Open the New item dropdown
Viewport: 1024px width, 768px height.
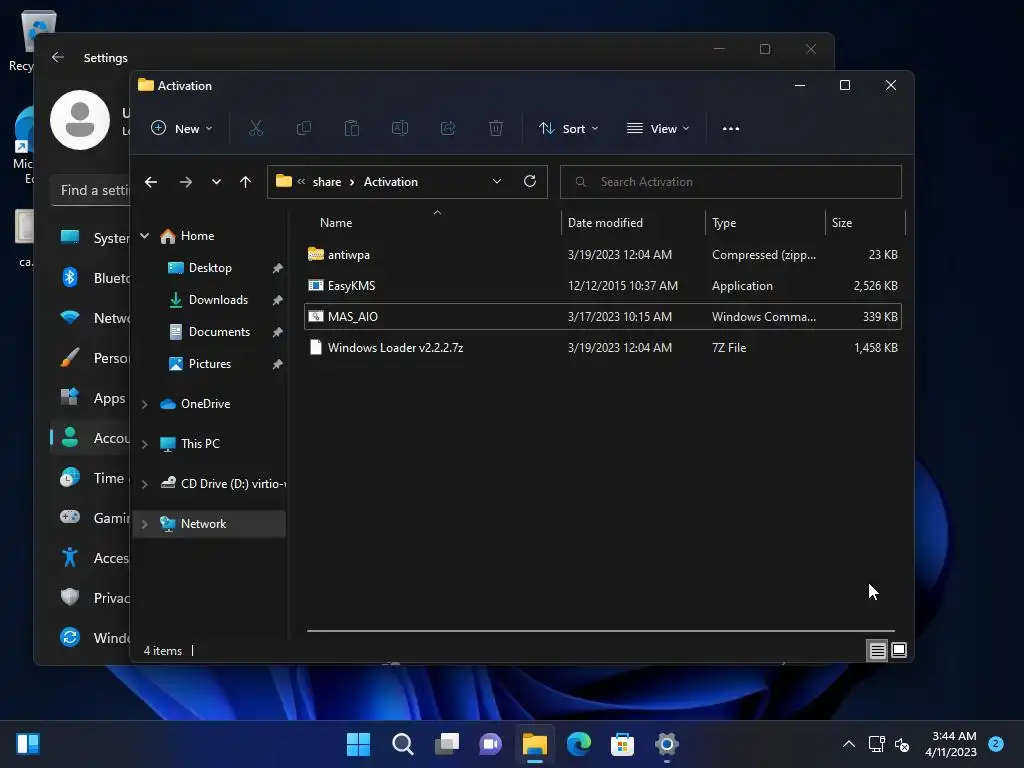point(182,129)
